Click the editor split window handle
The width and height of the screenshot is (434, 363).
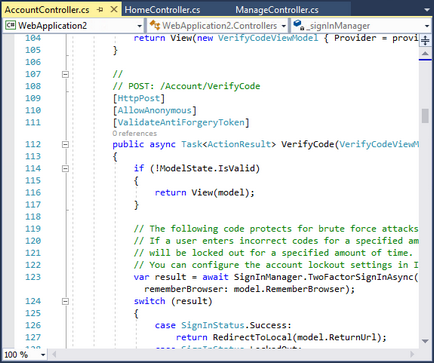425,41
